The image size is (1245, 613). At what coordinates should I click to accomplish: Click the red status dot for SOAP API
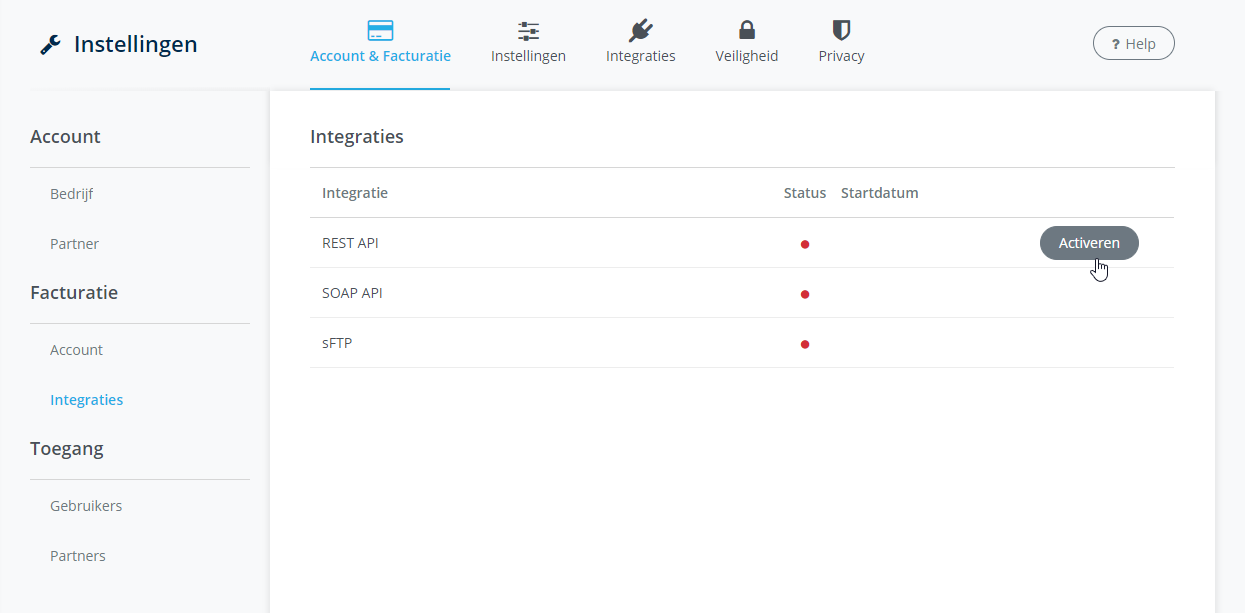[805, 294]
